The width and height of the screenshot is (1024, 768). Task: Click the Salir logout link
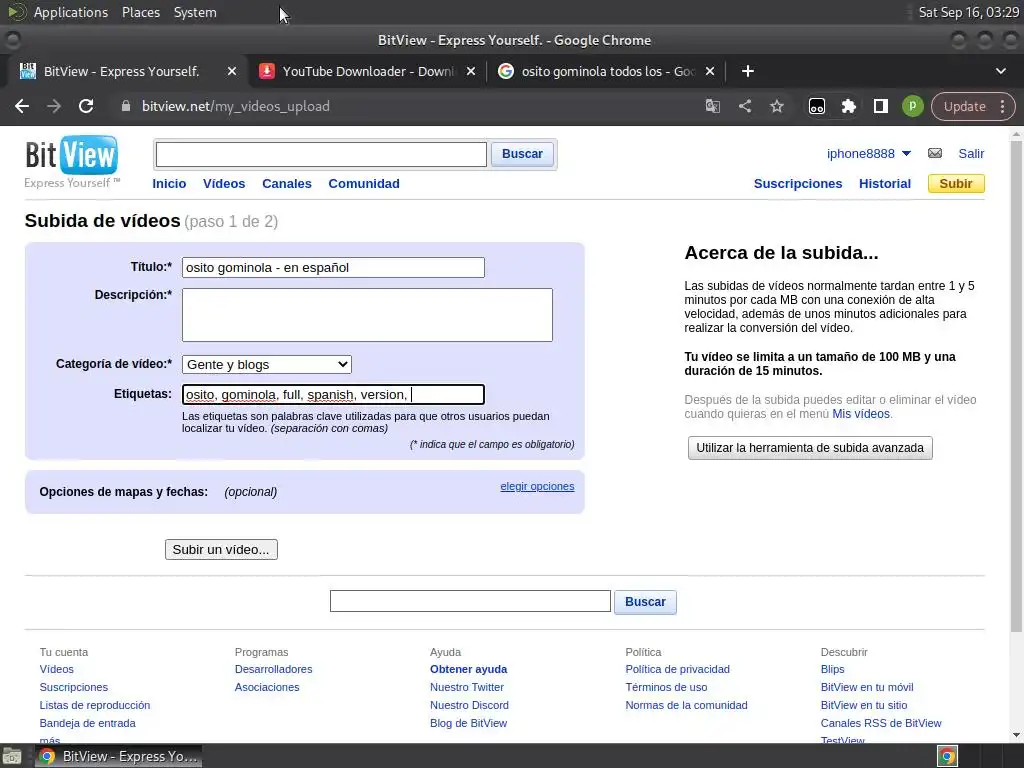(x=970, y=153)
